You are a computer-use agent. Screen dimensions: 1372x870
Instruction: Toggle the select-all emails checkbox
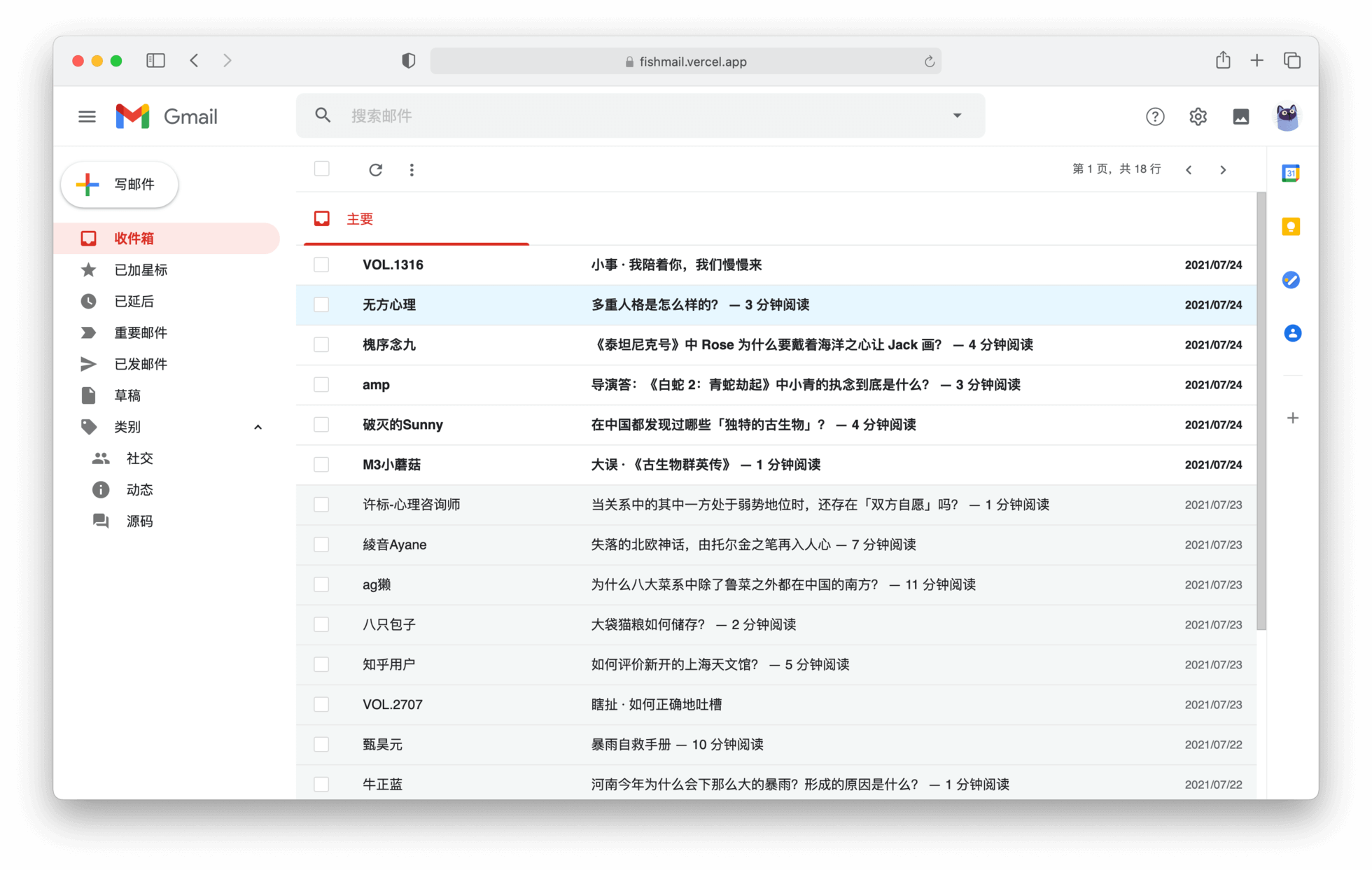[x=321, y=169]
